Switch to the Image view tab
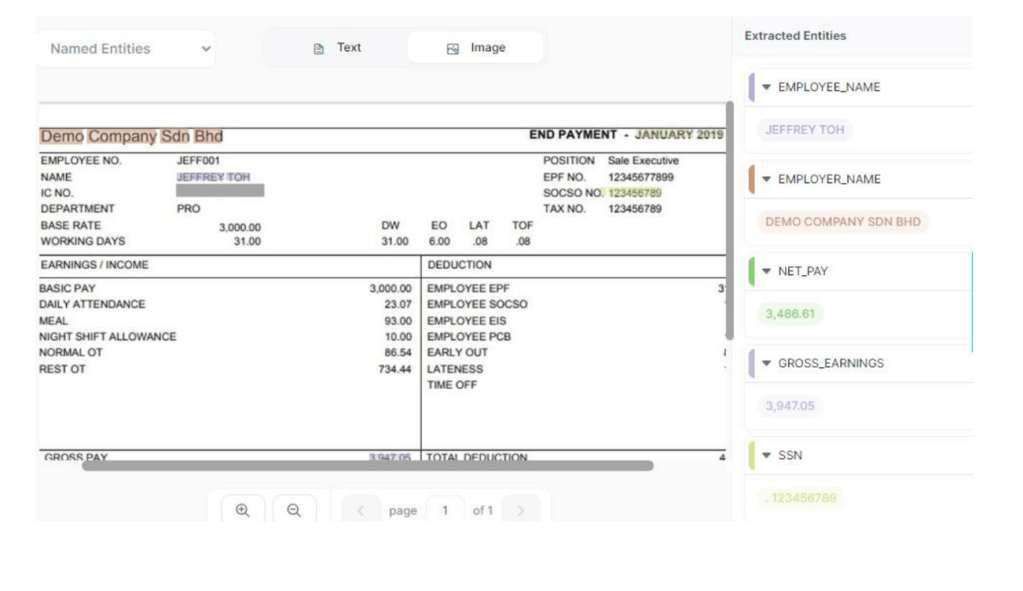 476,48
